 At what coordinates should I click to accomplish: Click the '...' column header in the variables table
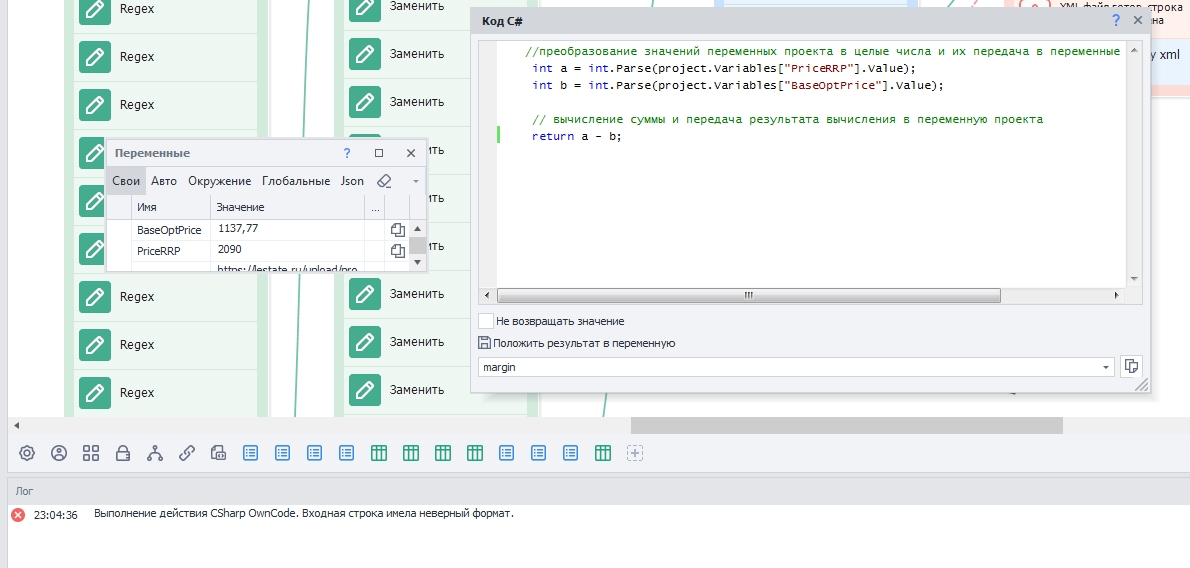tap(375, 207)
